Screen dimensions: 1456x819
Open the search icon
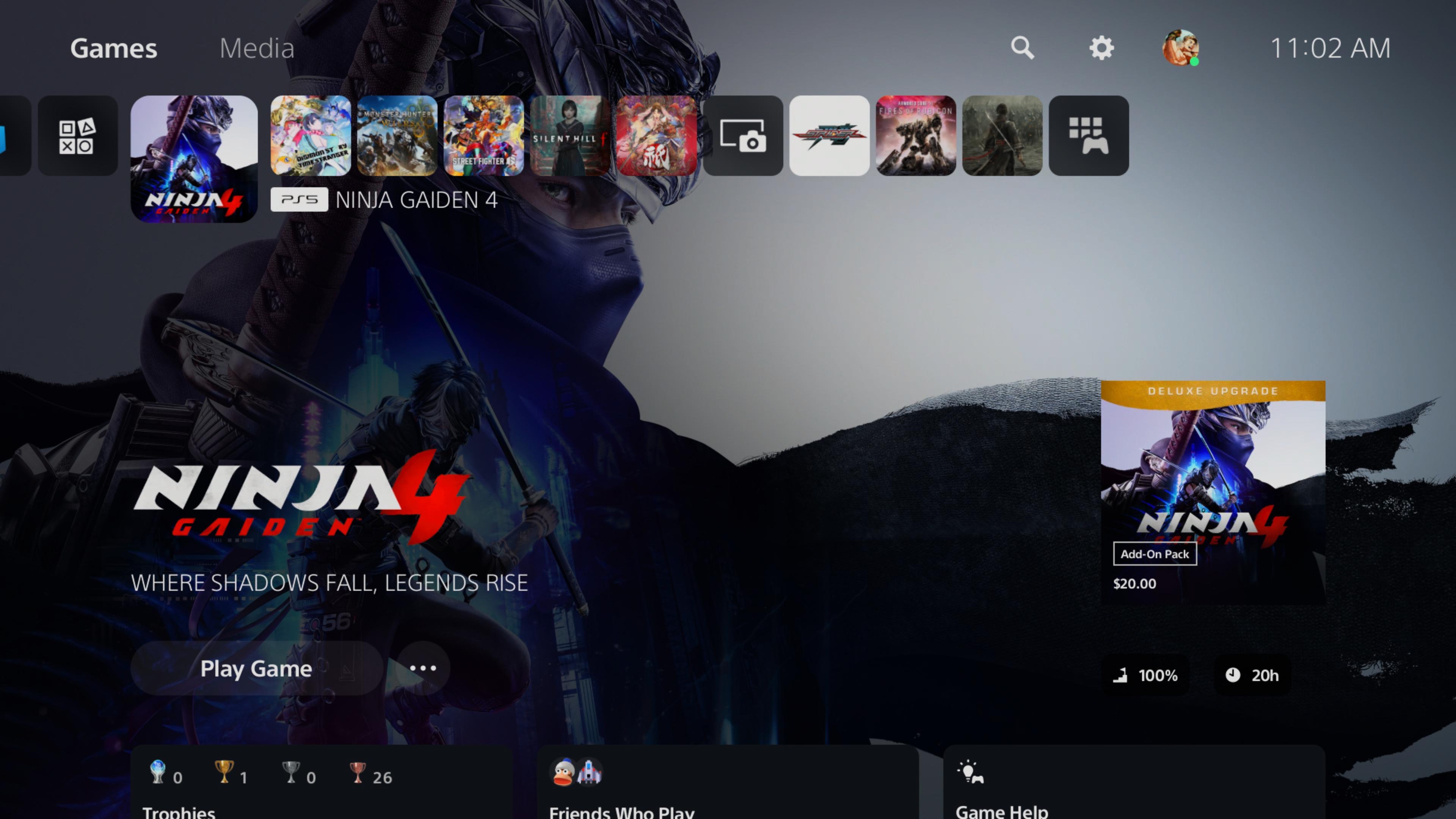(x=1022, y=48)
